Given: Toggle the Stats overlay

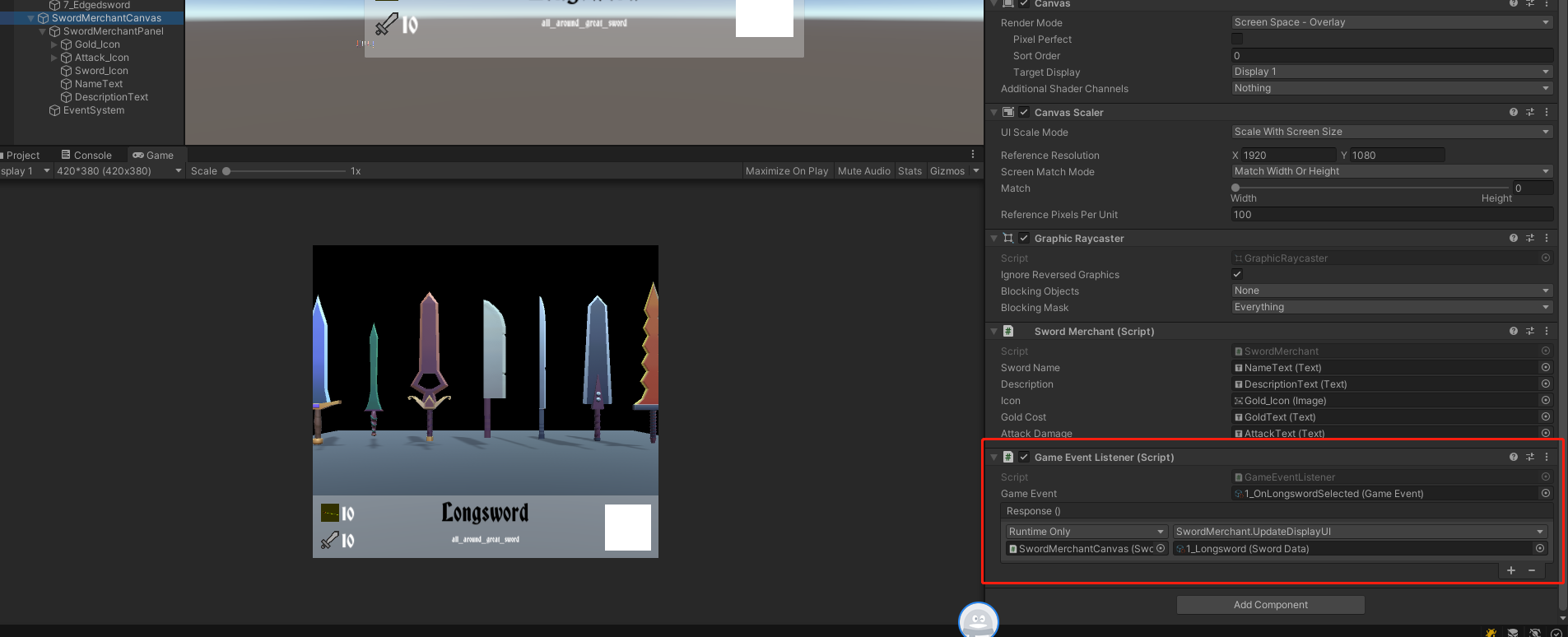Looking at the screenshot, I should click(x=910, y=170).
